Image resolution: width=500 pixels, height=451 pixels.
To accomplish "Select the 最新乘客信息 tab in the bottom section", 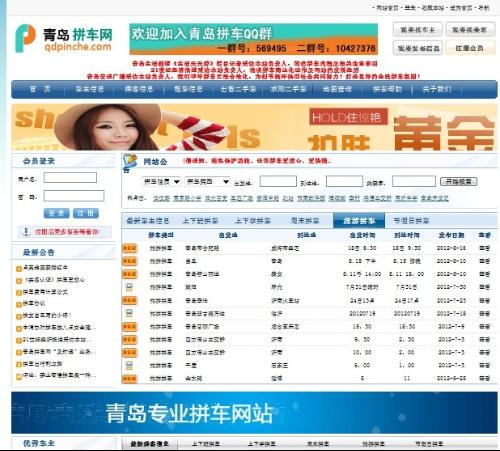I will [149, 444].
